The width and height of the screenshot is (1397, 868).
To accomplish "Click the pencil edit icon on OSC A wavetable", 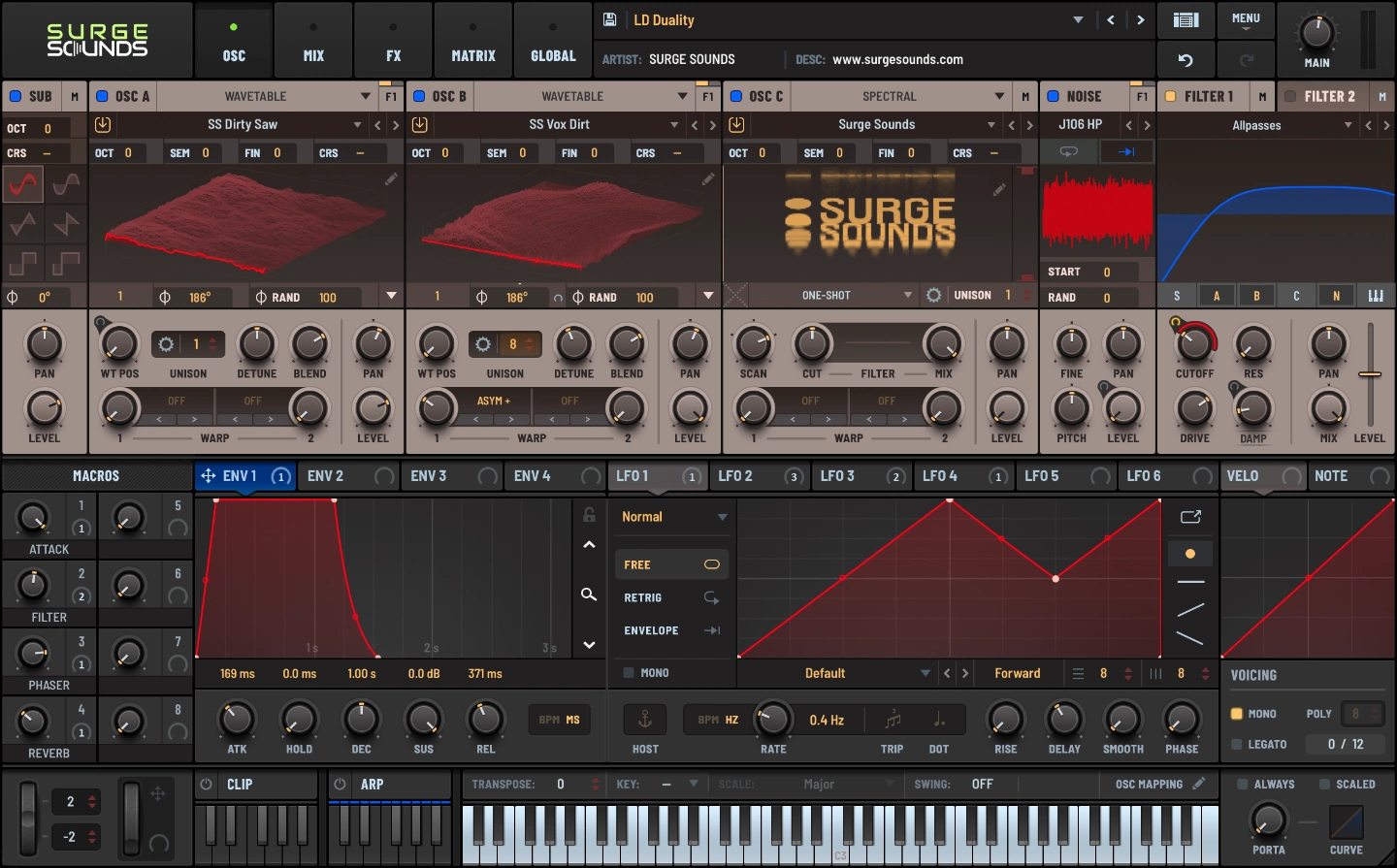I will tap(391, 178).
